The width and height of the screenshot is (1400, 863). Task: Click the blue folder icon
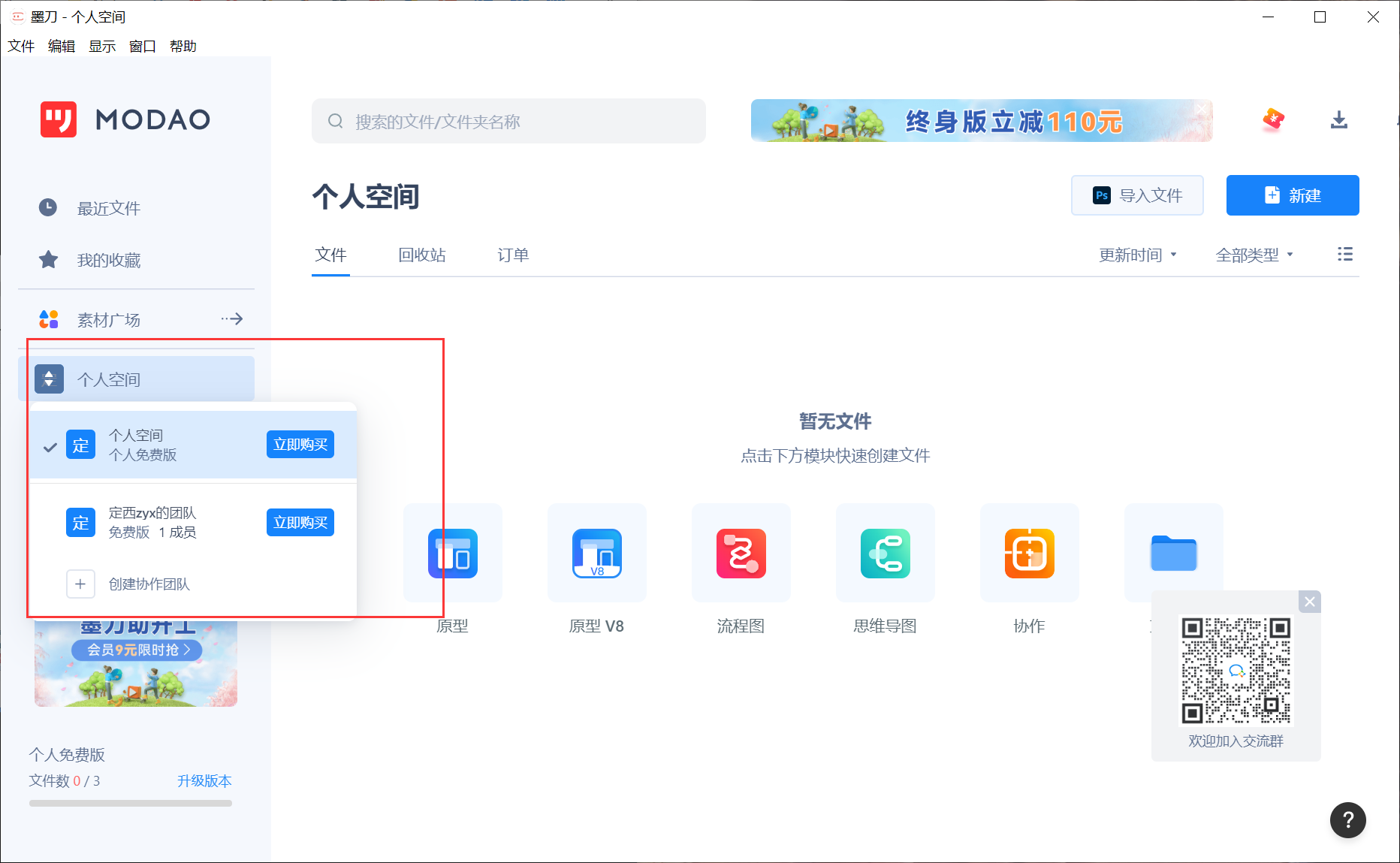[1174, 553]
